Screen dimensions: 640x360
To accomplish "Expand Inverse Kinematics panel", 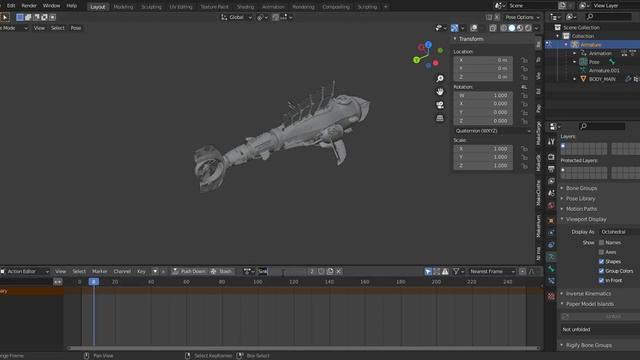I will pos(588,293).
